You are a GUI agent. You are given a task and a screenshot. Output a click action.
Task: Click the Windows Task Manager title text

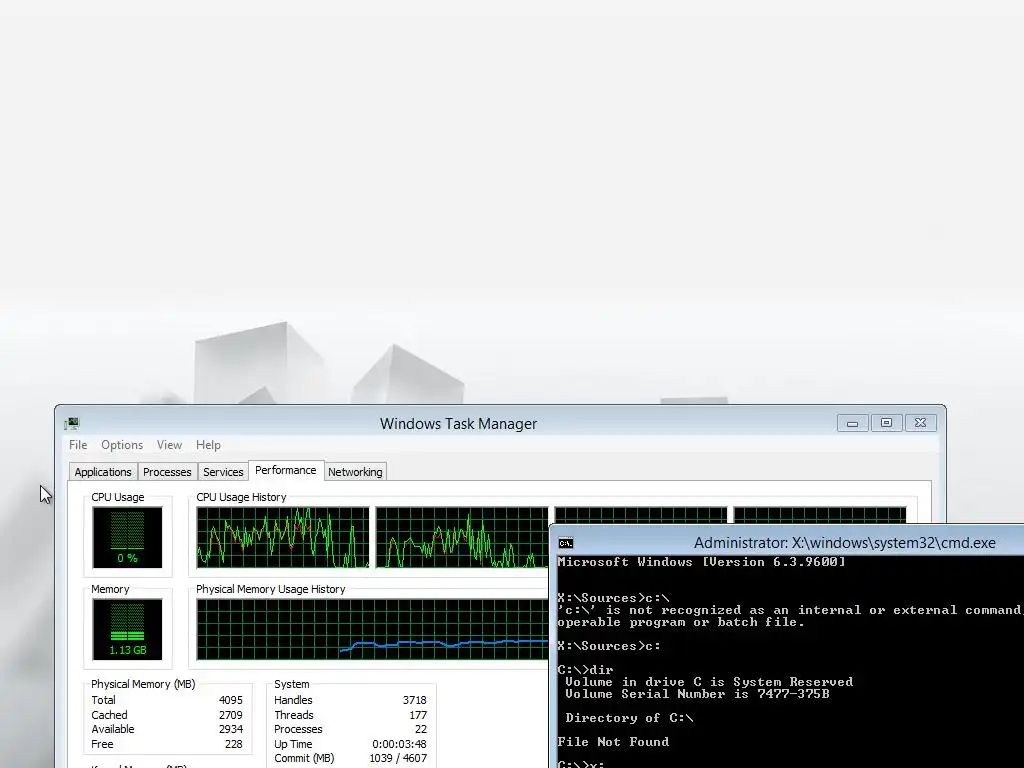tap(458, 424)
